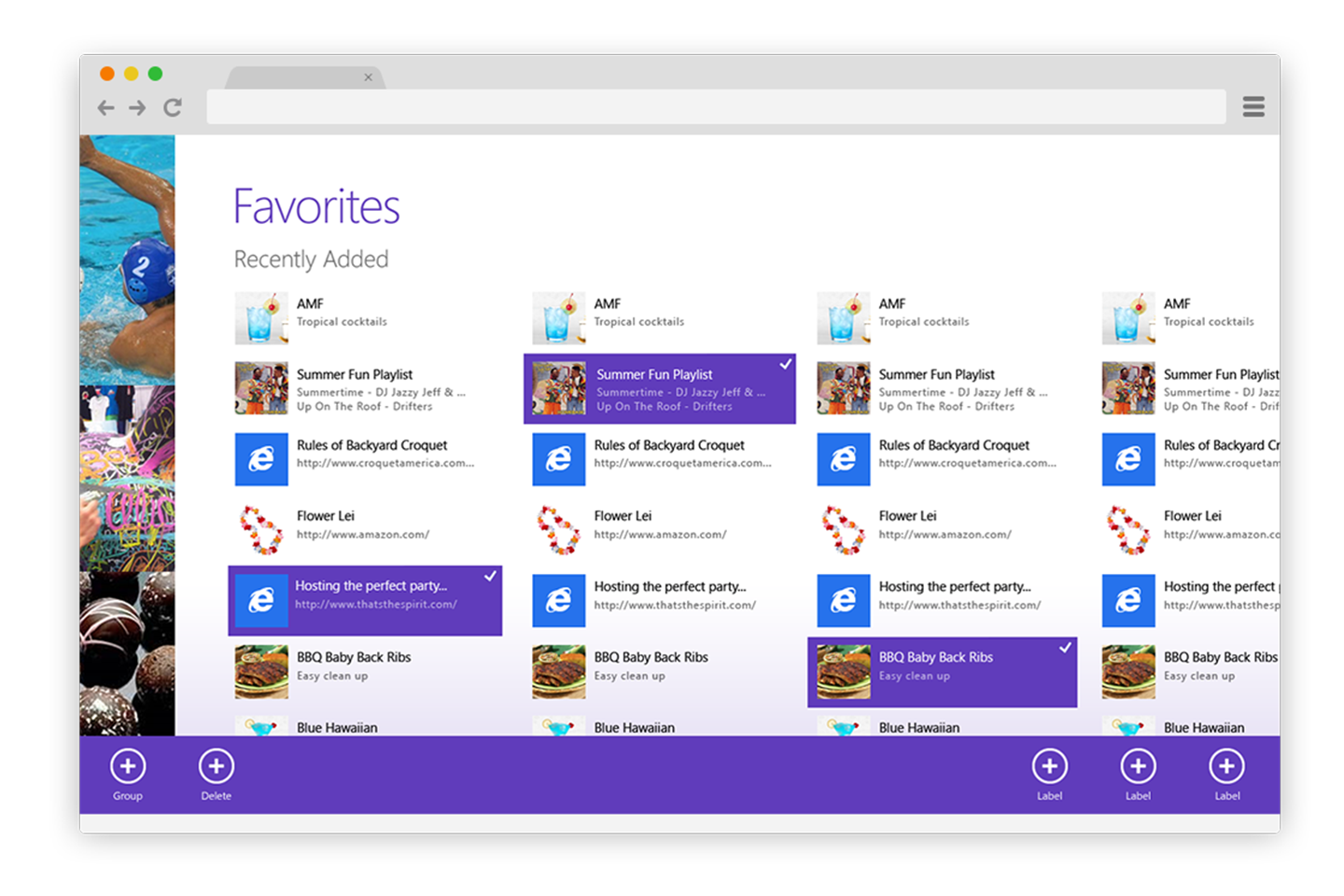Close the browser tab
Screen dimensions: 1344x896
(369, 77)
